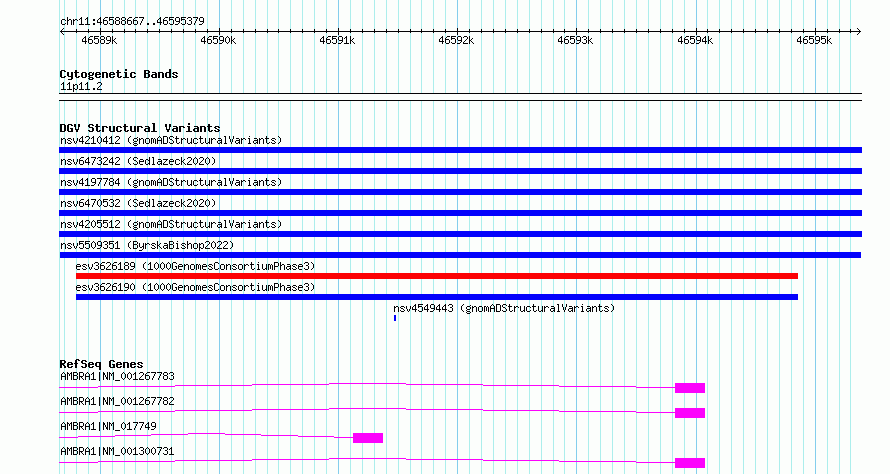890x474 pixels.
Task: Click the nsv6473242 variant blue bar
Action: pyautogui.click(x=460, y=171)
